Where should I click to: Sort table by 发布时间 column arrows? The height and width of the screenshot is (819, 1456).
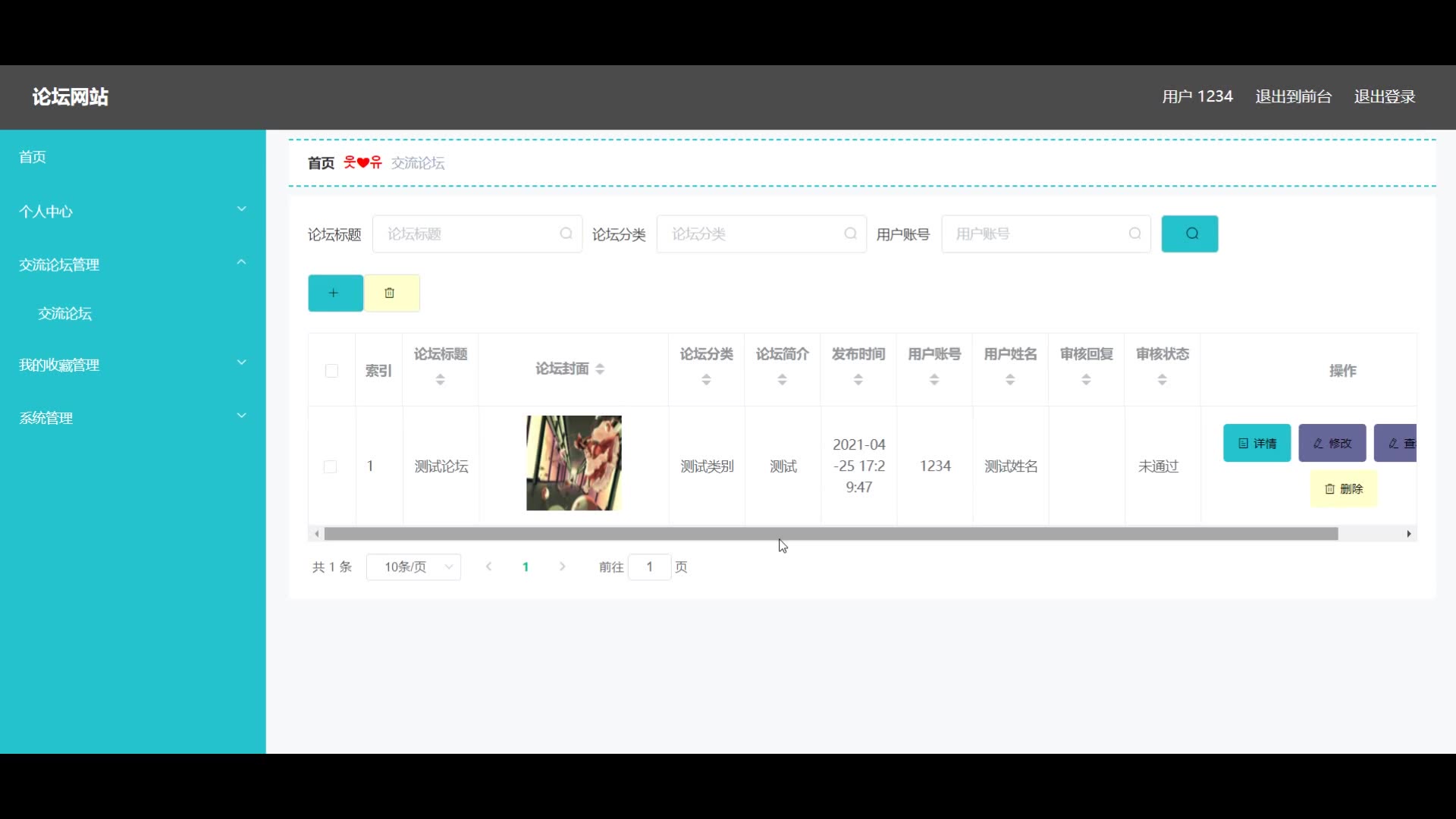[x=858, y=379]
